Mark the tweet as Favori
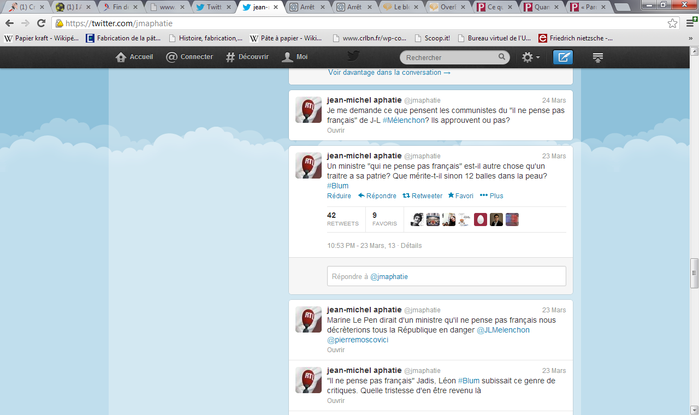The image size is (699, 415). click(x=461, y=196)
